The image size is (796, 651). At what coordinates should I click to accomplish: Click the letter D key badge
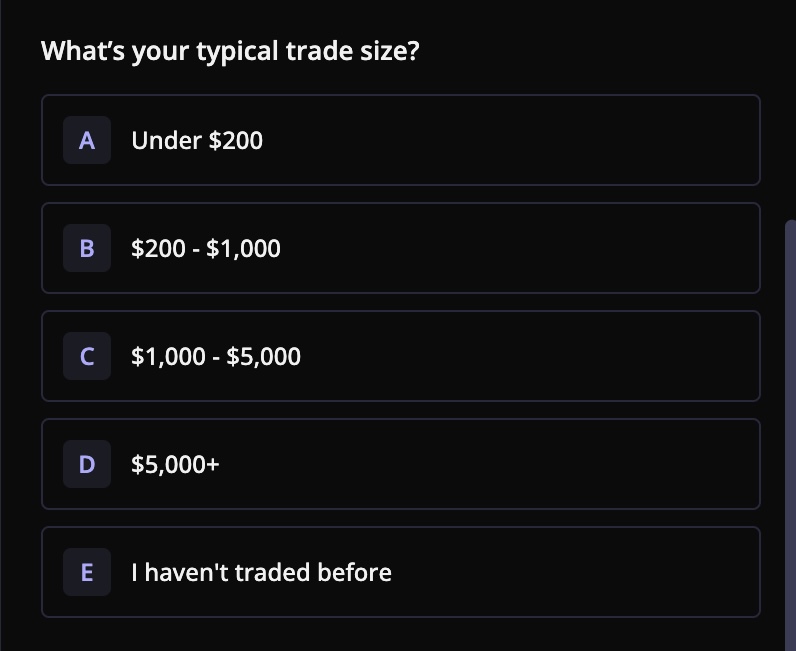point(87,464)
